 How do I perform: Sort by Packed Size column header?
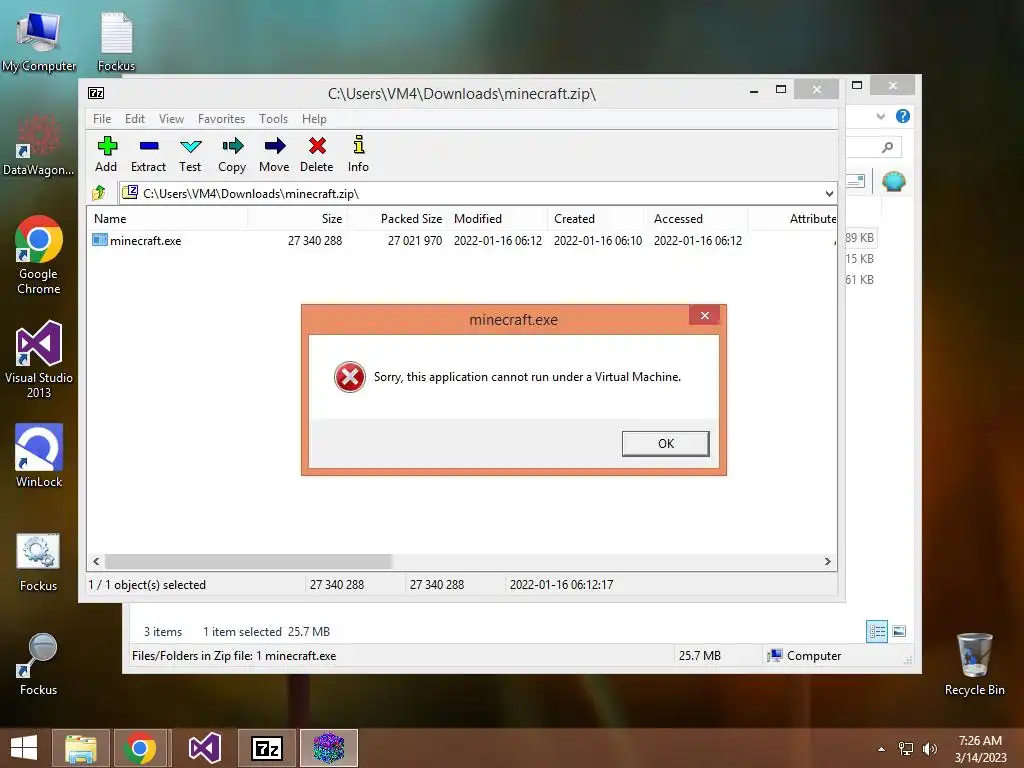tap(397, 219)
